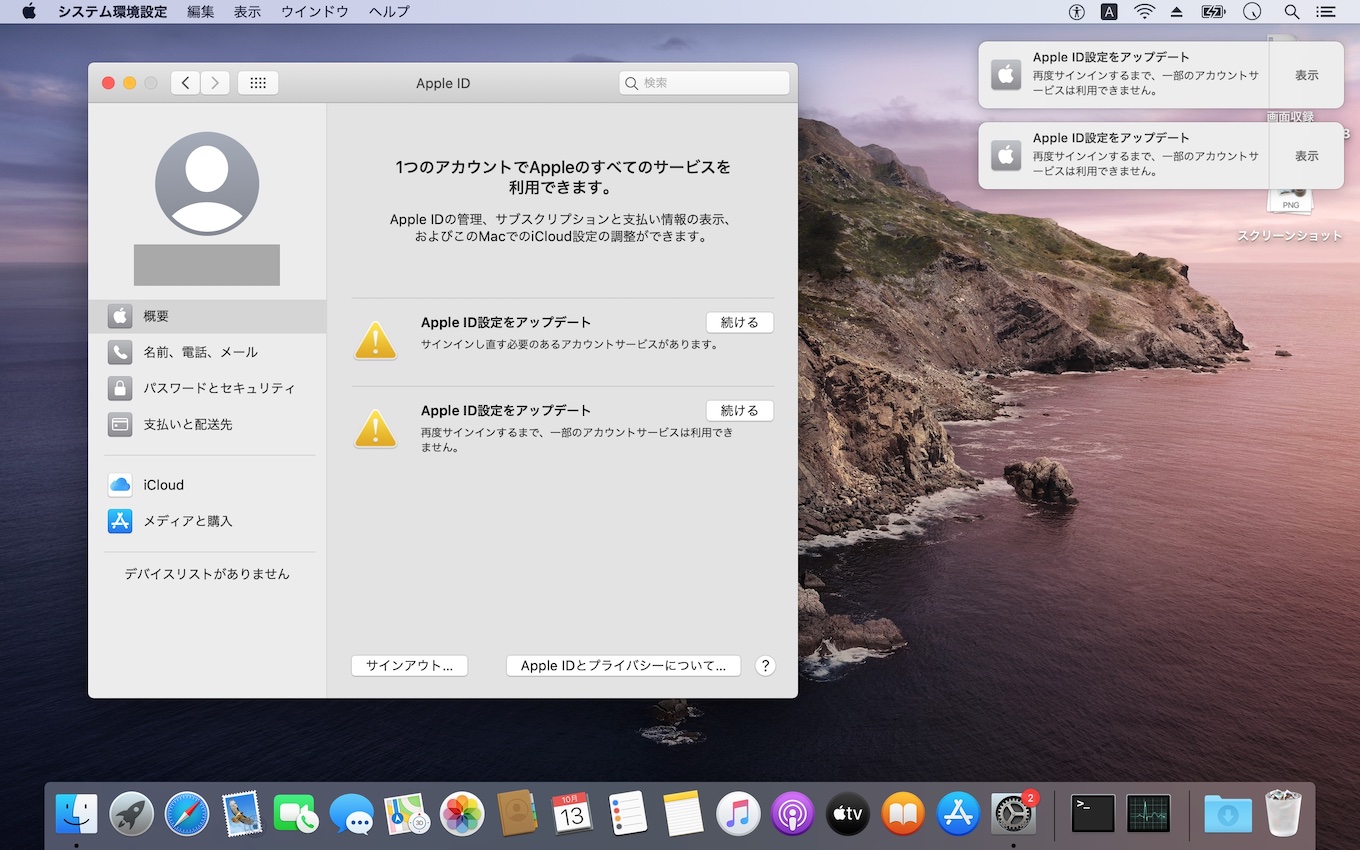Open Notes from the Dock
1360x850 pixels.
683,814
